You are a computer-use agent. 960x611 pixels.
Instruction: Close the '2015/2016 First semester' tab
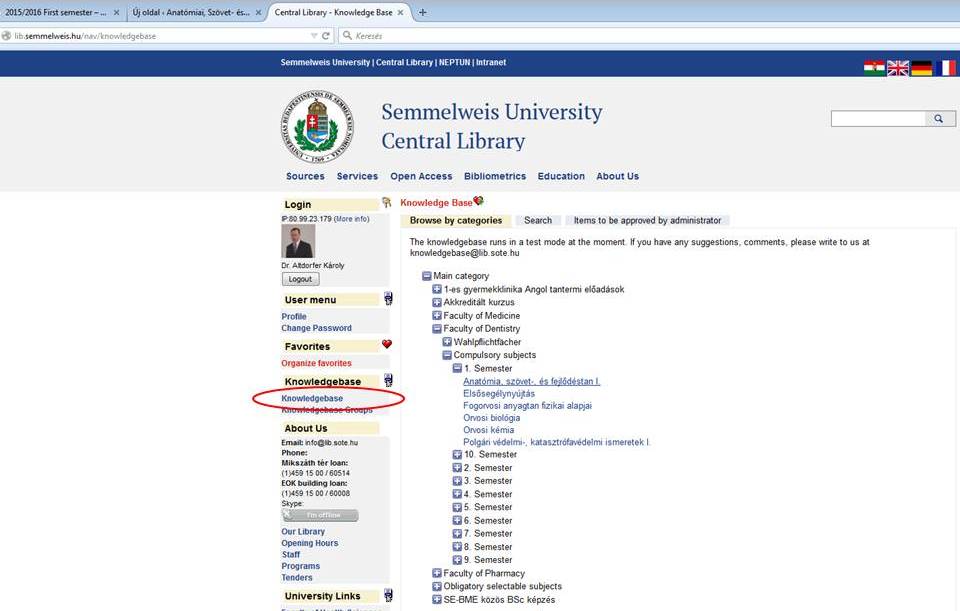(x=116, y=12)
